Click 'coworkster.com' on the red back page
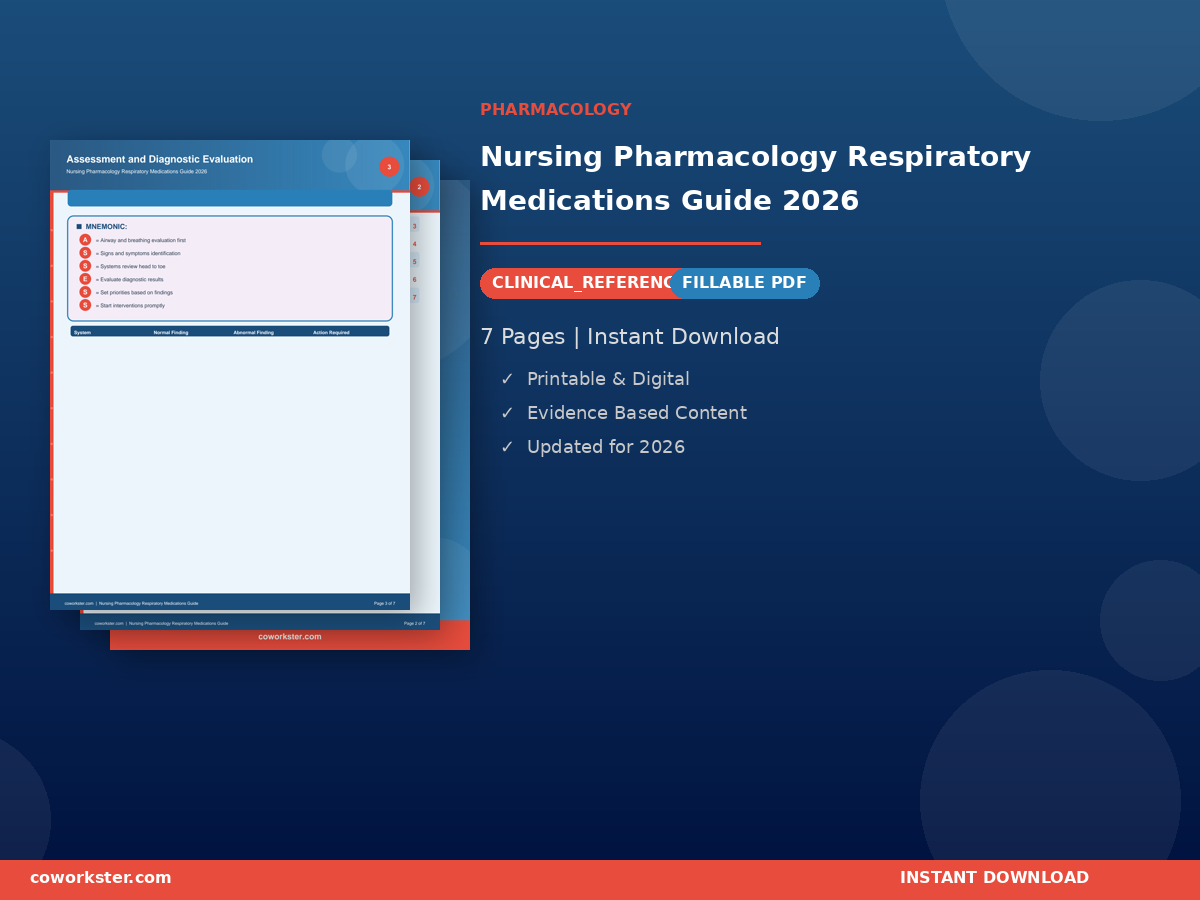 [290, 637]
